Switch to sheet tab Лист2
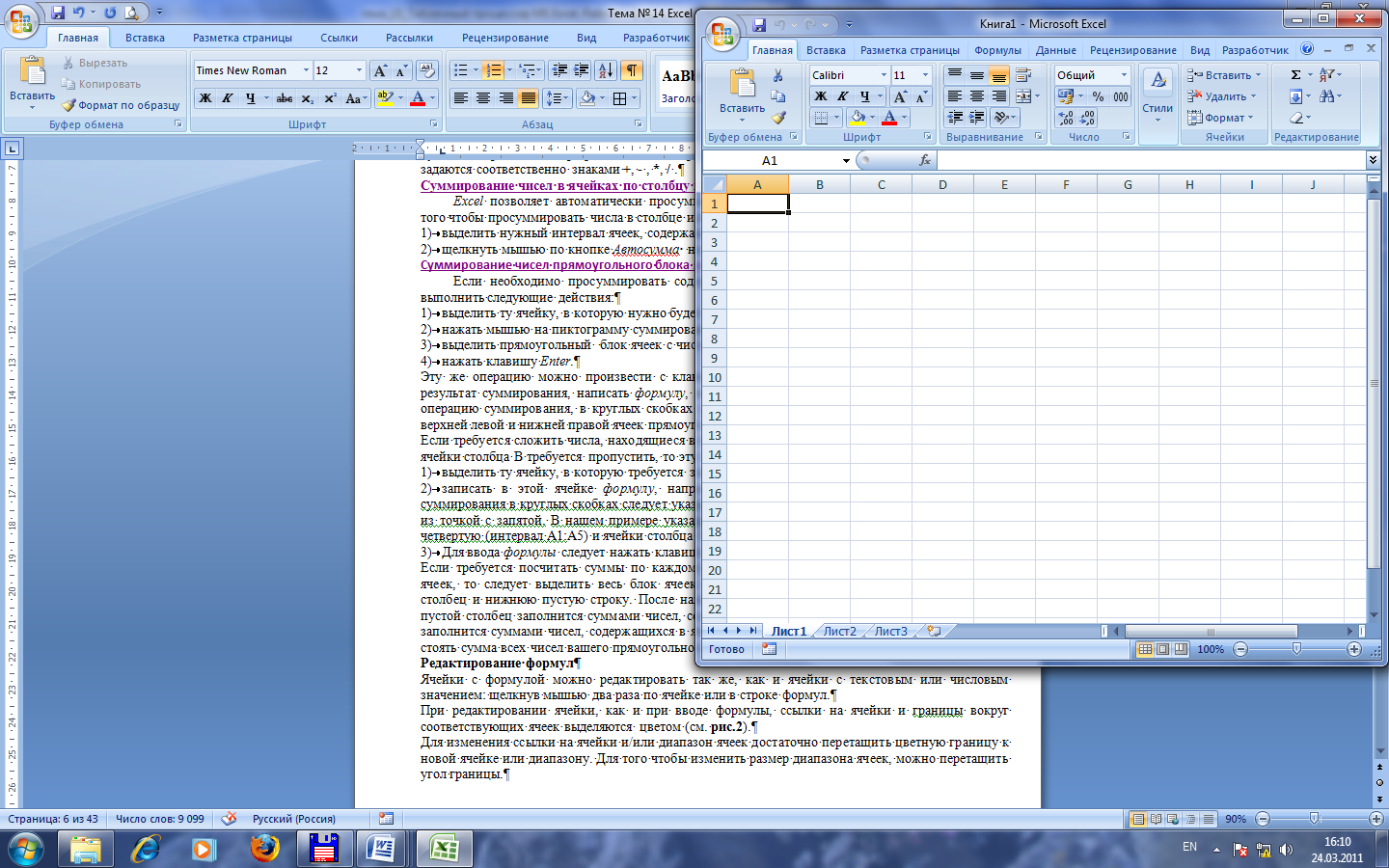Viewport: 1389px width, 868px height. [839, 631]
